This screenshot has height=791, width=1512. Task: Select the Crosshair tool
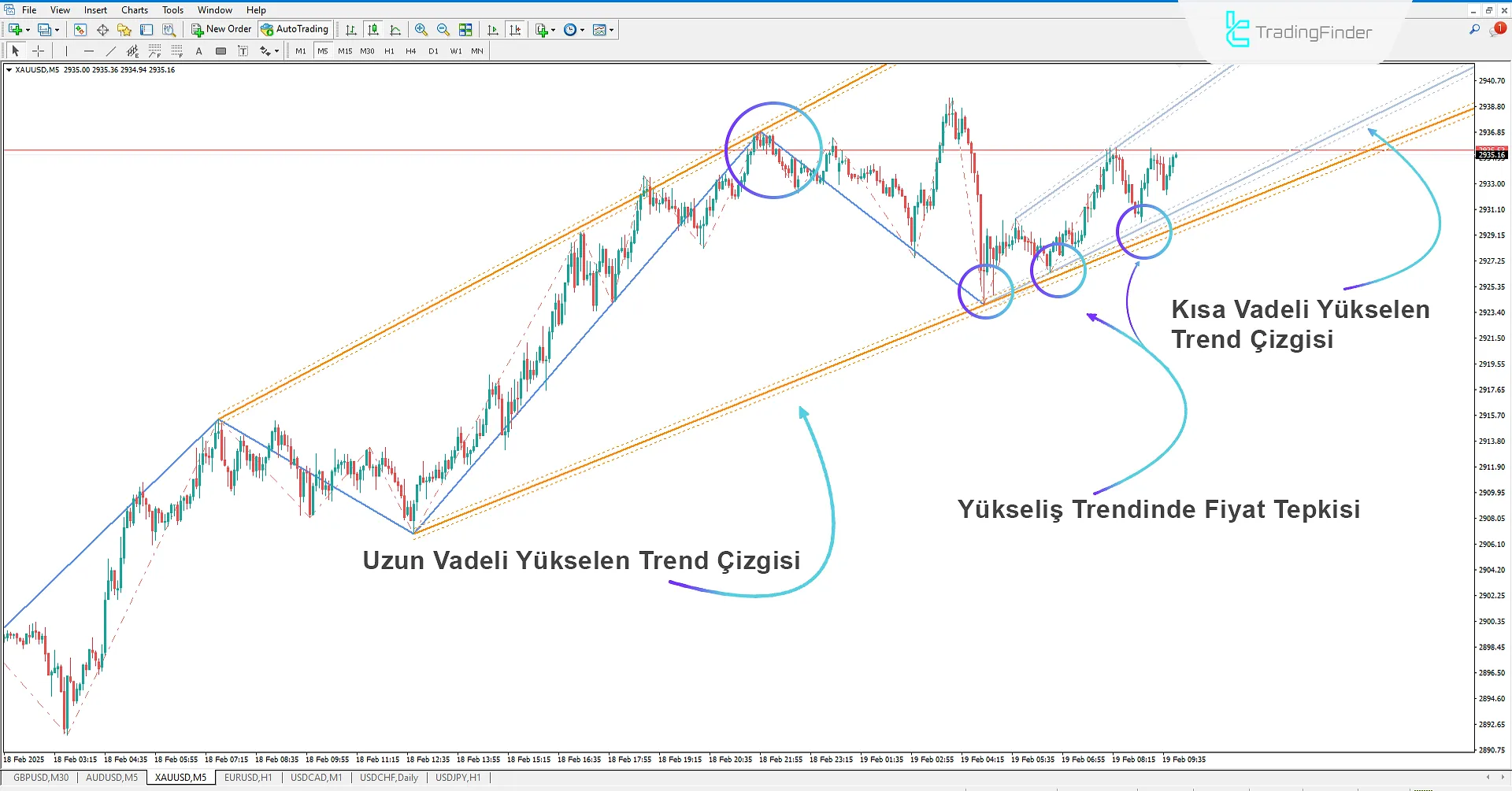click(38, 50)
